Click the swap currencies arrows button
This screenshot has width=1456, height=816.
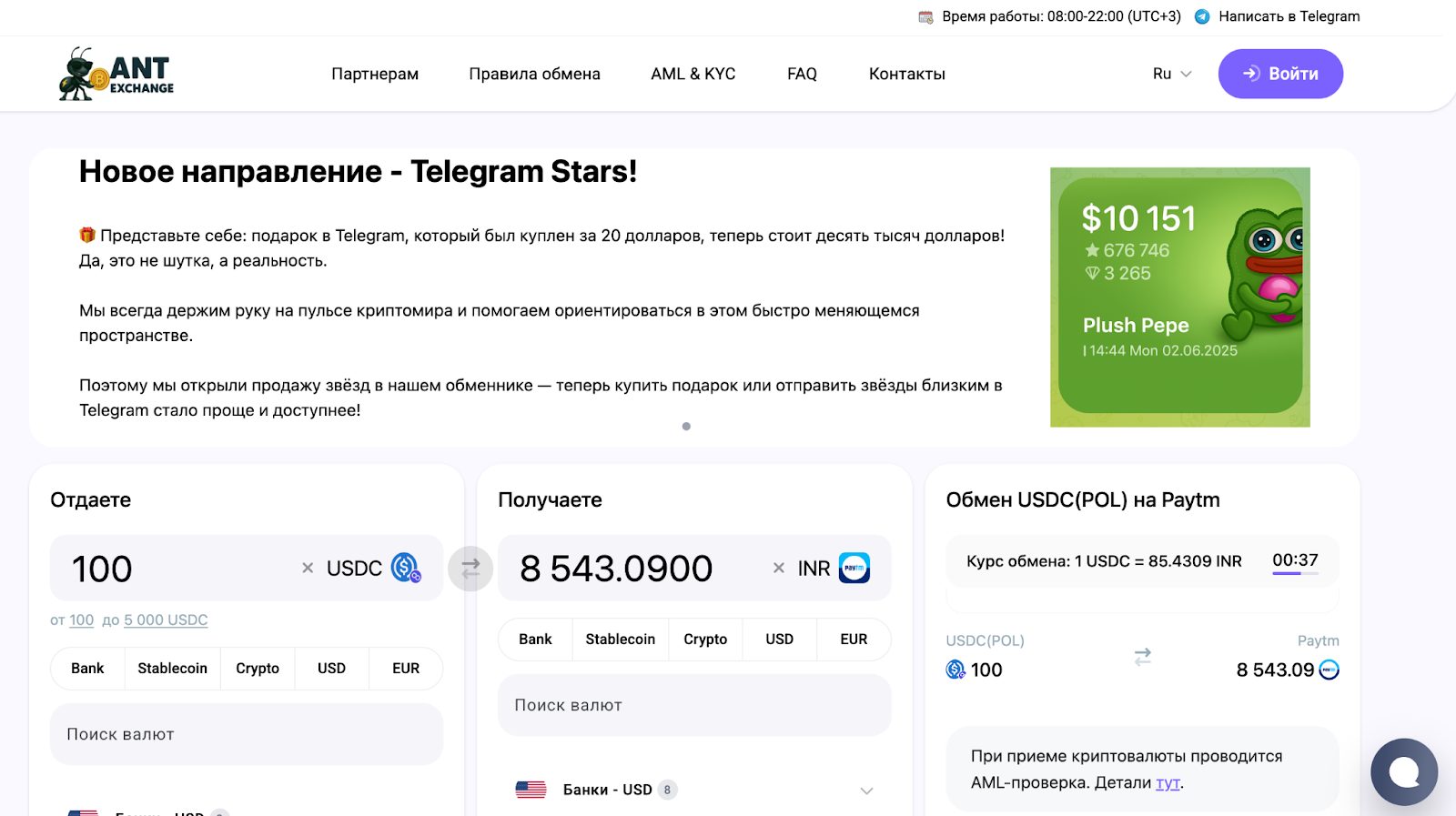tap(470, 569)
